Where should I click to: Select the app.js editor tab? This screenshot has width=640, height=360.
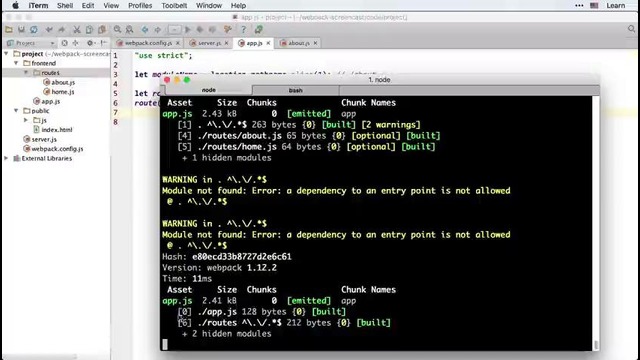(254, 43)
